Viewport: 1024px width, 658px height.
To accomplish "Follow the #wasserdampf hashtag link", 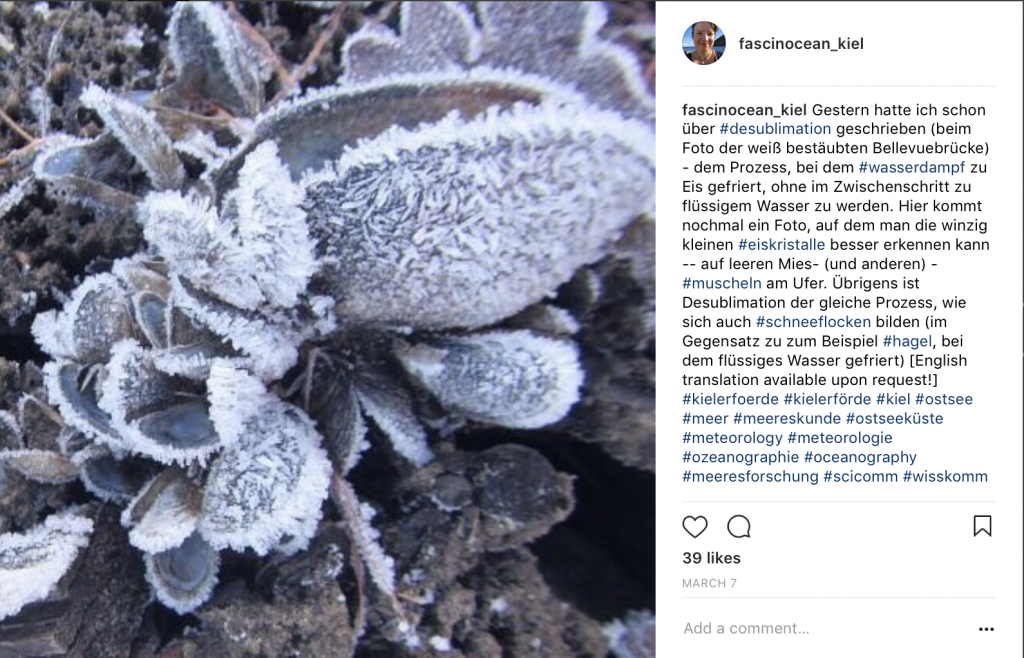I will (912, 167).
